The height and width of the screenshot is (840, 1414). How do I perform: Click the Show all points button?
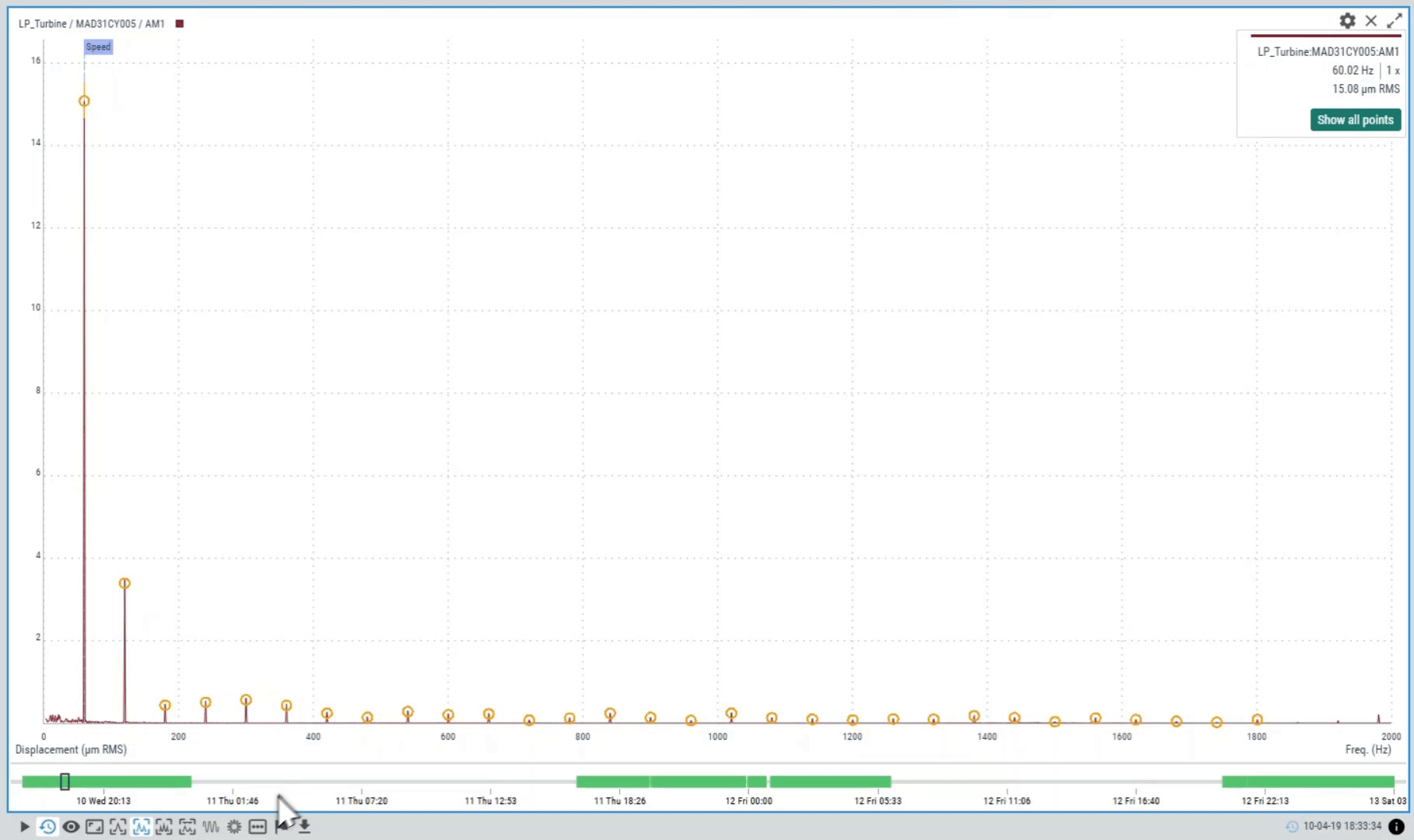pyautogui.click(x=1355, y=120)
